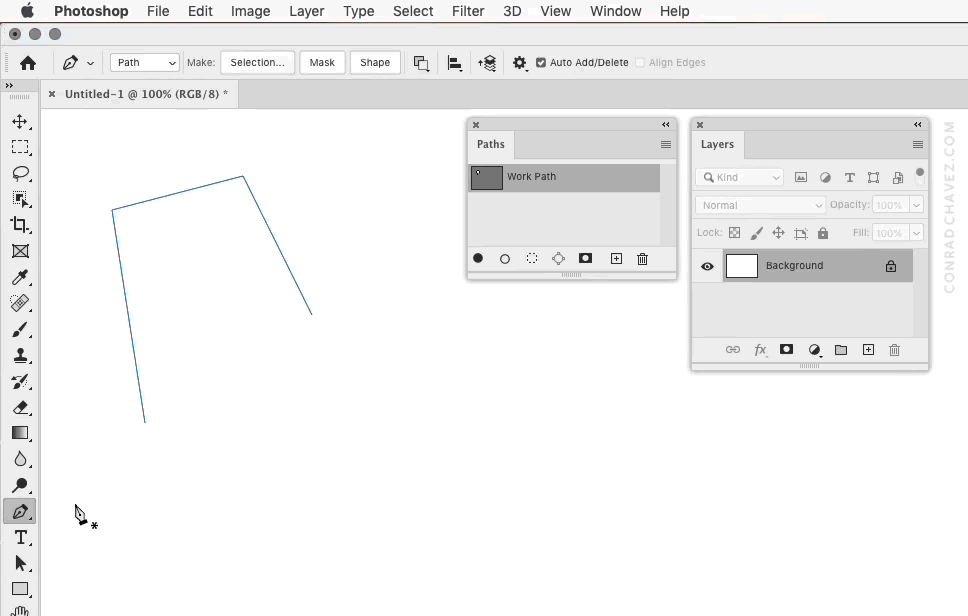Pick the Type tool

(21, 537)
